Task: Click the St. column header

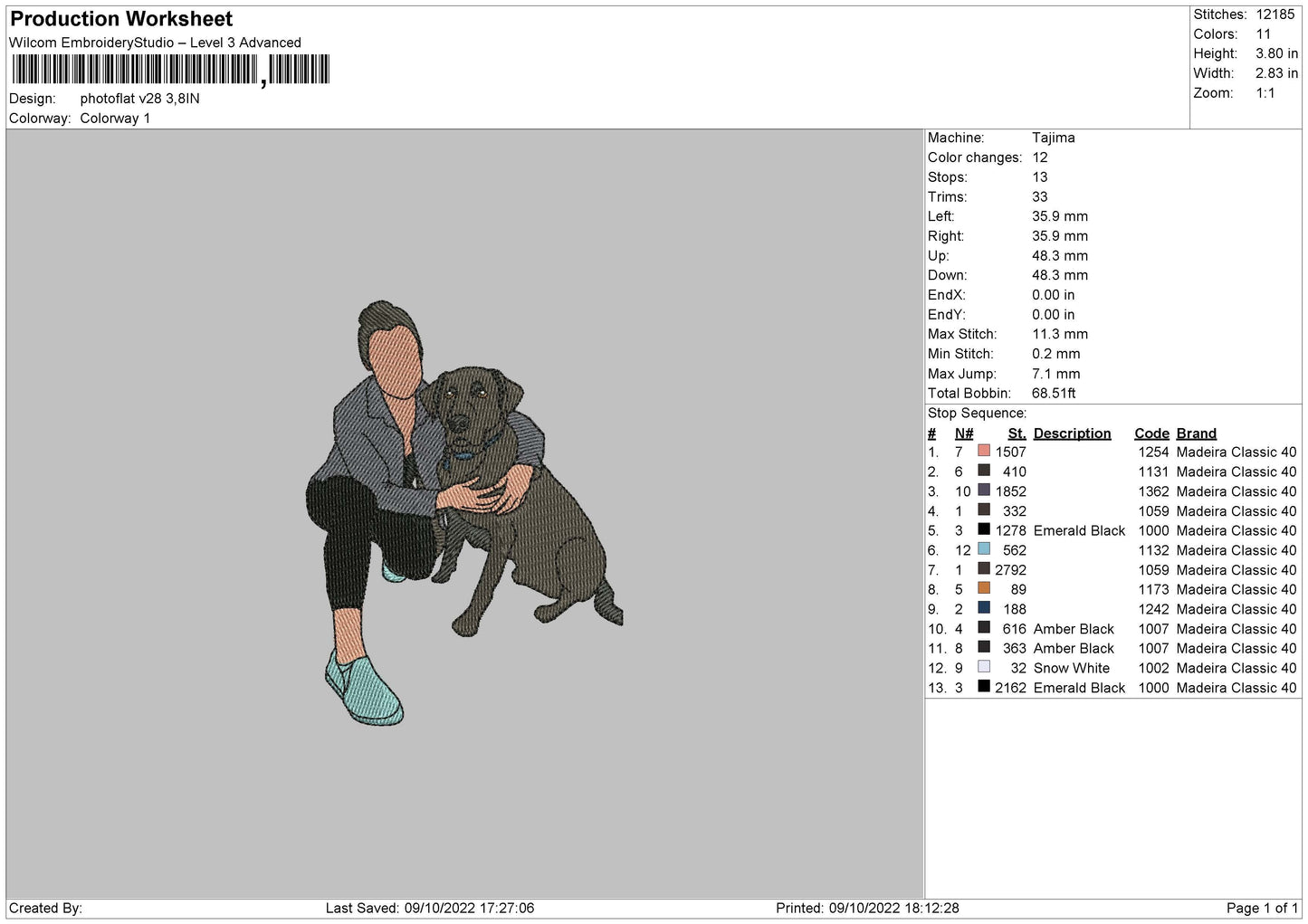Action: (x=1017, y=433)
